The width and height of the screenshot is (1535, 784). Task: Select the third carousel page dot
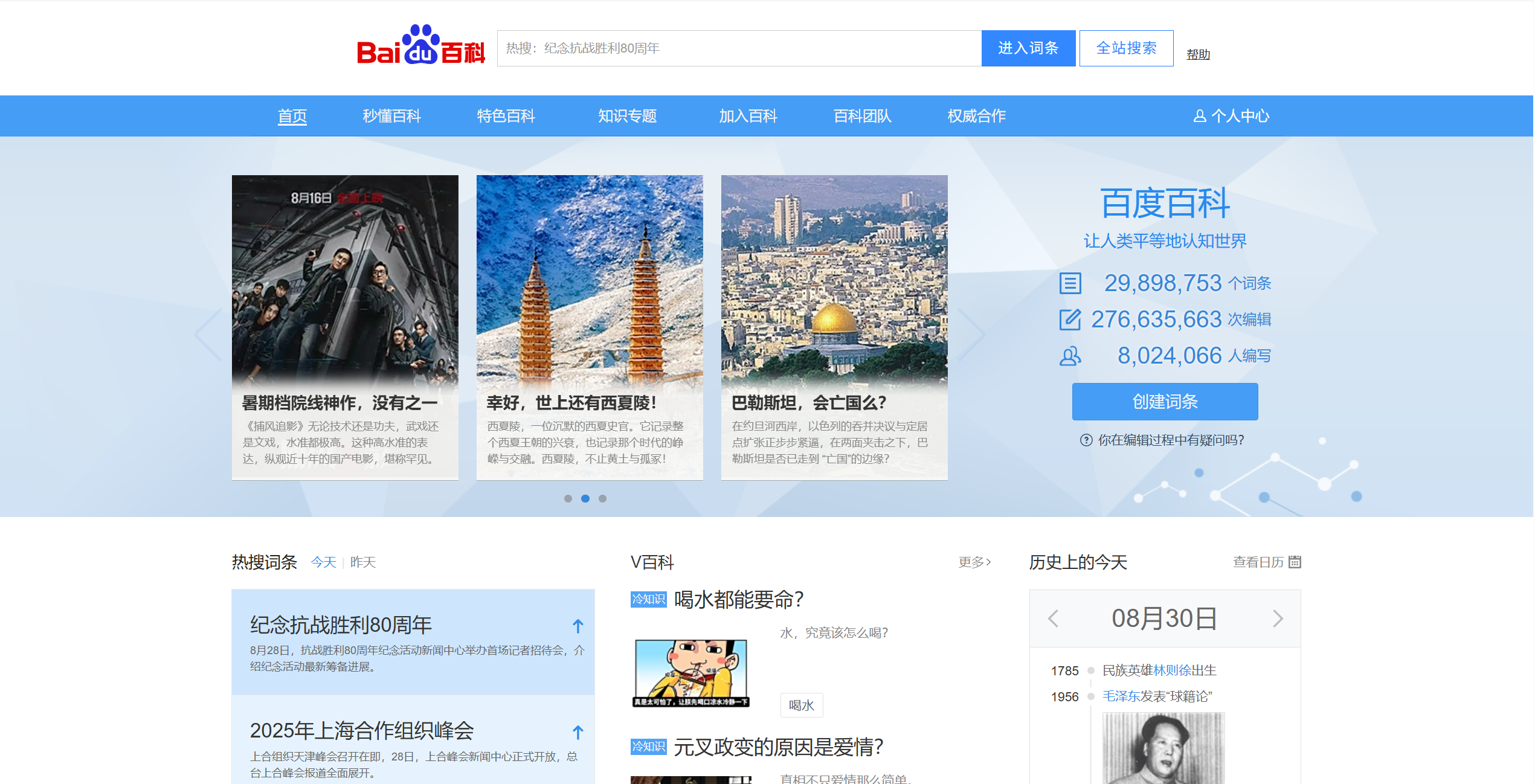pos(602,498)
